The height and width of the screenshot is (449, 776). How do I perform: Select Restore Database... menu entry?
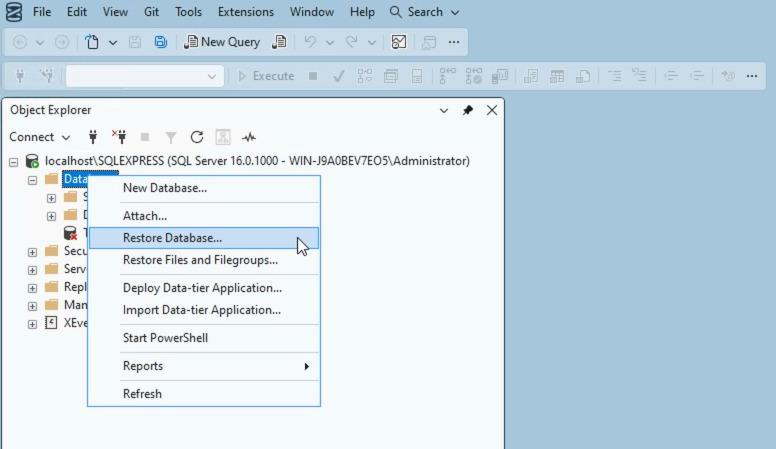click(x=204, y=238)
